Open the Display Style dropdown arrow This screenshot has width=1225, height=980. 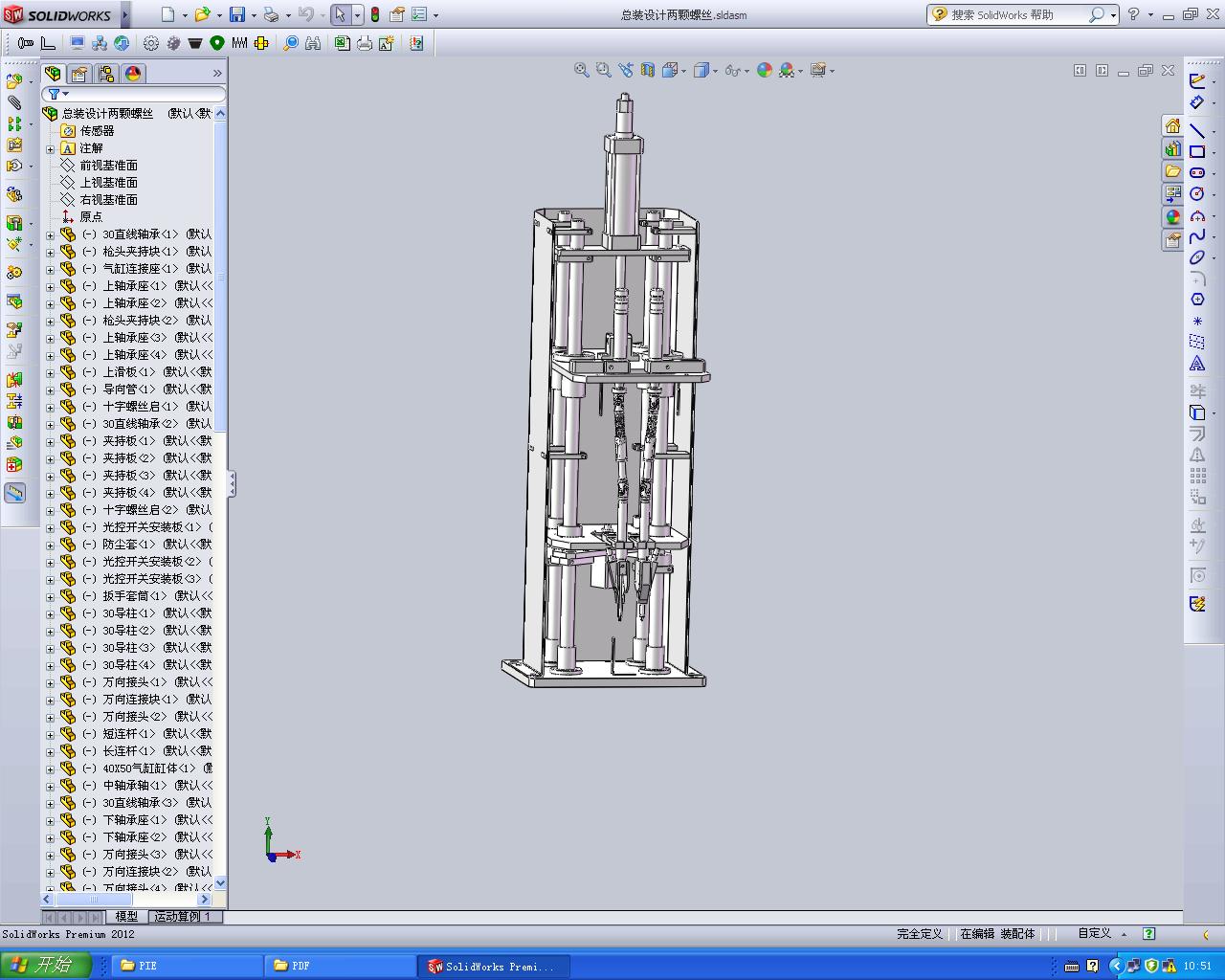click(x=714, y=71)
